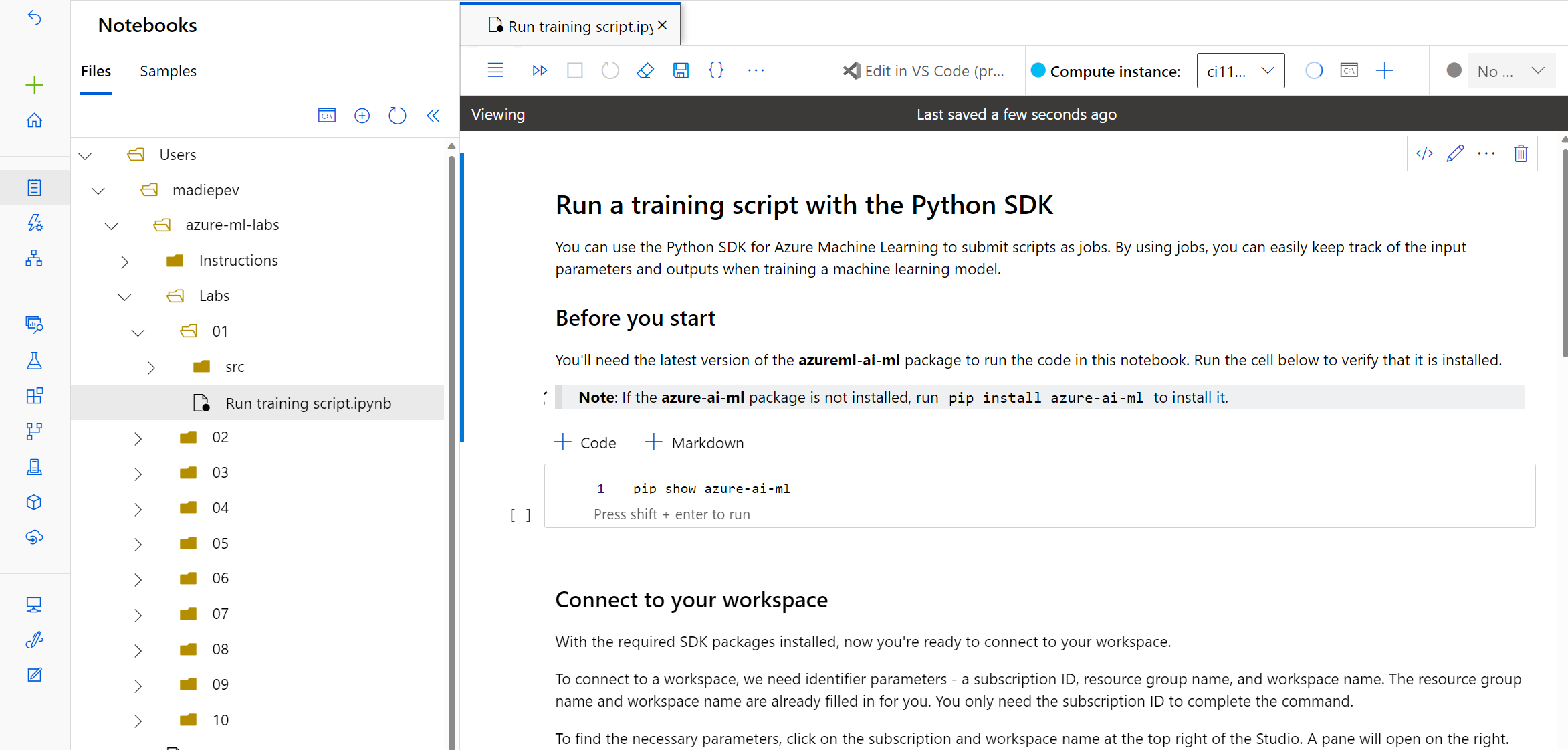Viewport: 1568px width, 750px height.
Task: Click the run all cells icon
Action: point(540,70)
